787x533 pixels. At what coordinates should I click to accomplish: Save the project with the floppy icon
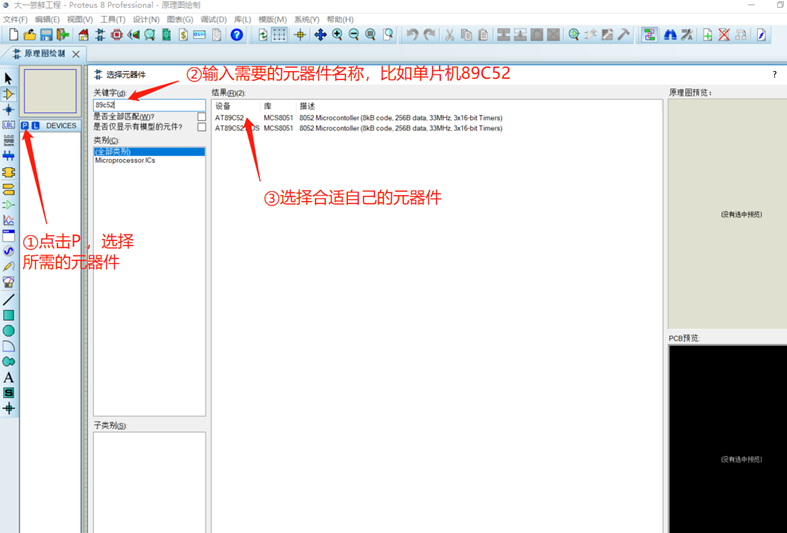point(46,35)
